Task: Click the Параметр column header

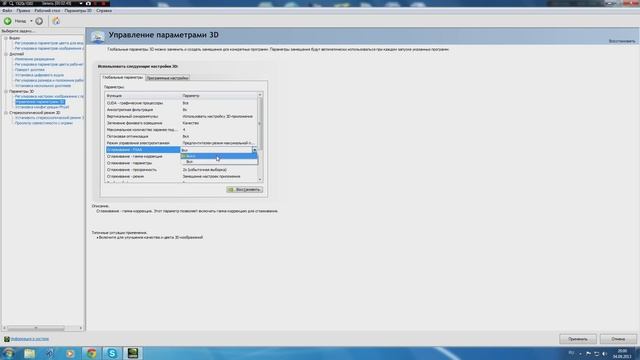Action: click(x=219, y=96)
